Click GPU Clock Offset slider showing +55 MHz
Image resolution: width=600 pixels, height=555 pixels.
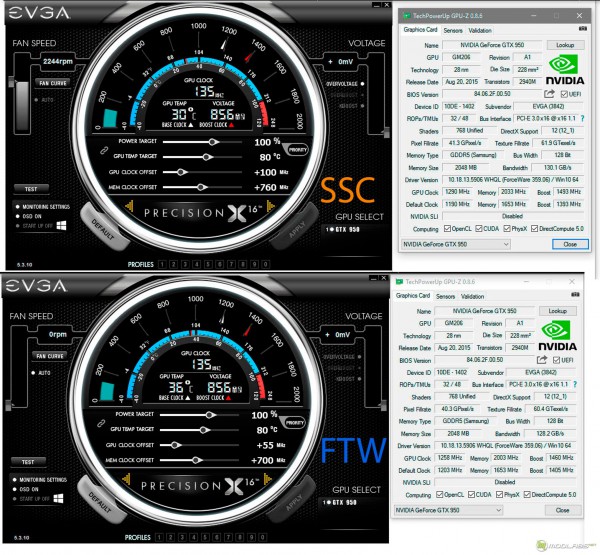pos(199,445)
